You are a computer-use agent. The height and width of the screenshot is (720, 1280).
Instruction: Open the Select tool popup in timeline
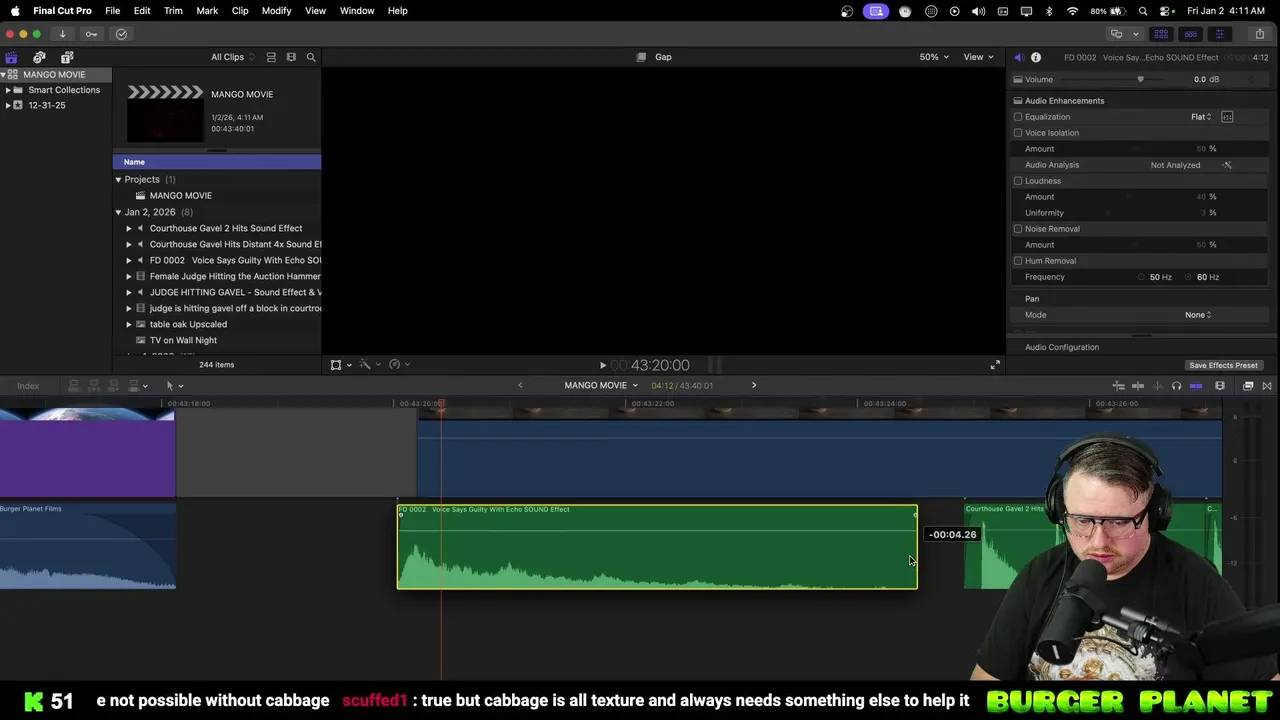point(174,386)
